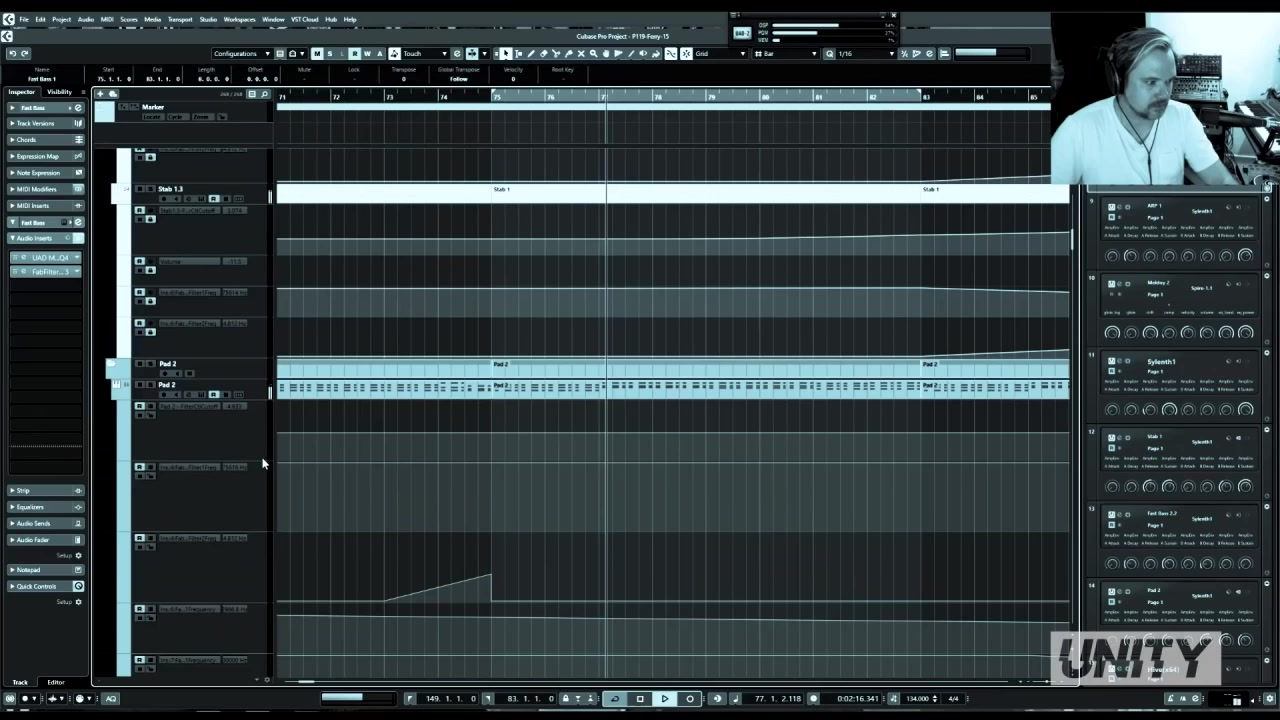Open the MIDI menu
Image resolution: width=1280 pixels, height=720 pixels.
tap(107, 19)
